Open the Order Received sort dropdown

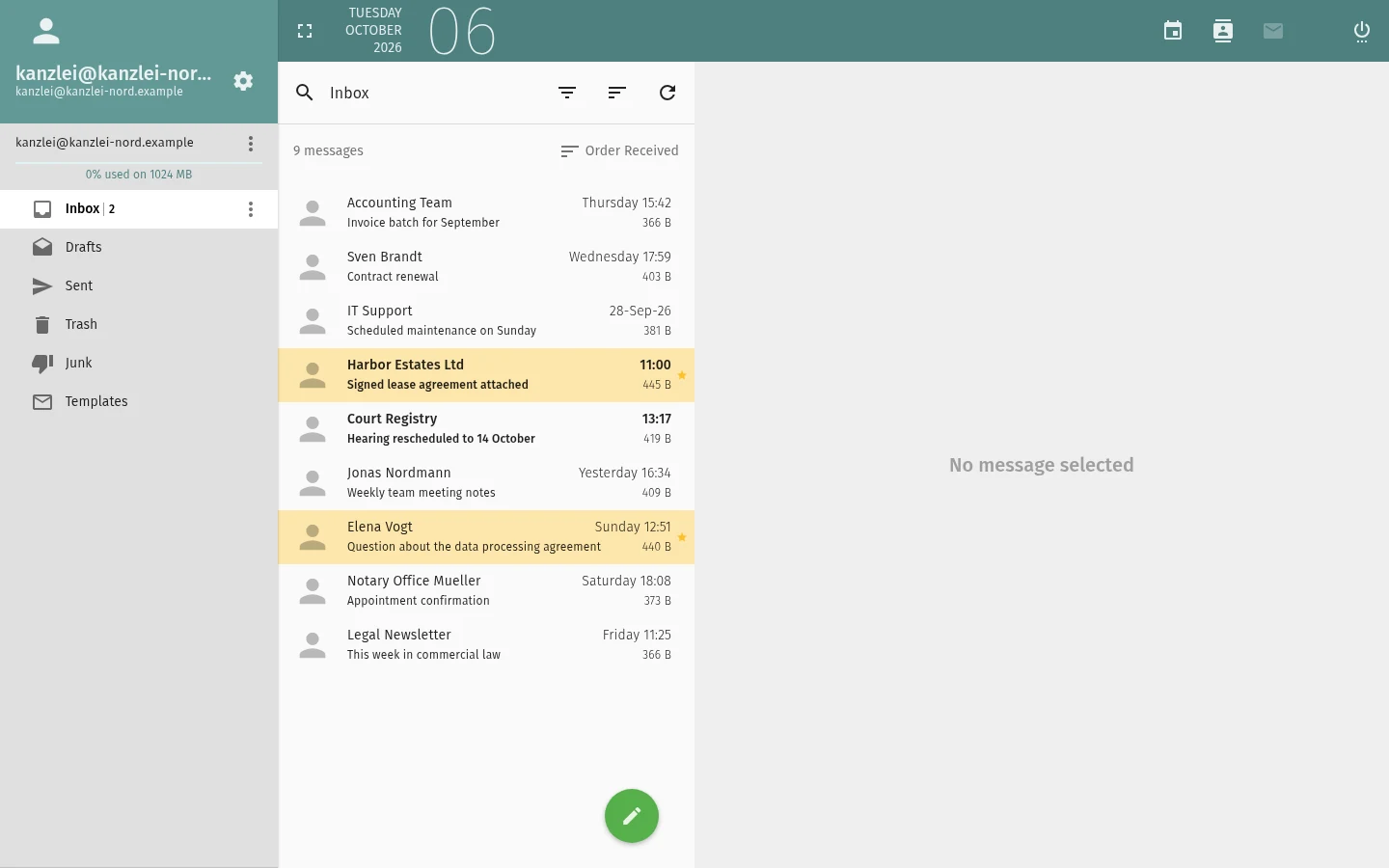click(619, 150)
